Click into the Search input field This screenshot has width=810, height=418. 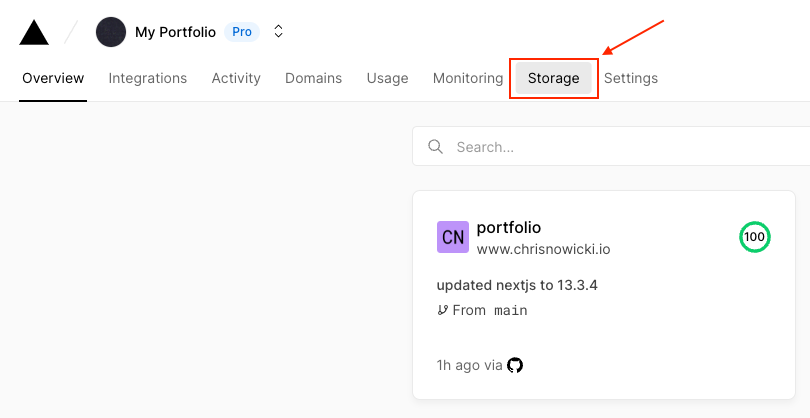pyautogui.click(x=620, y=147)
